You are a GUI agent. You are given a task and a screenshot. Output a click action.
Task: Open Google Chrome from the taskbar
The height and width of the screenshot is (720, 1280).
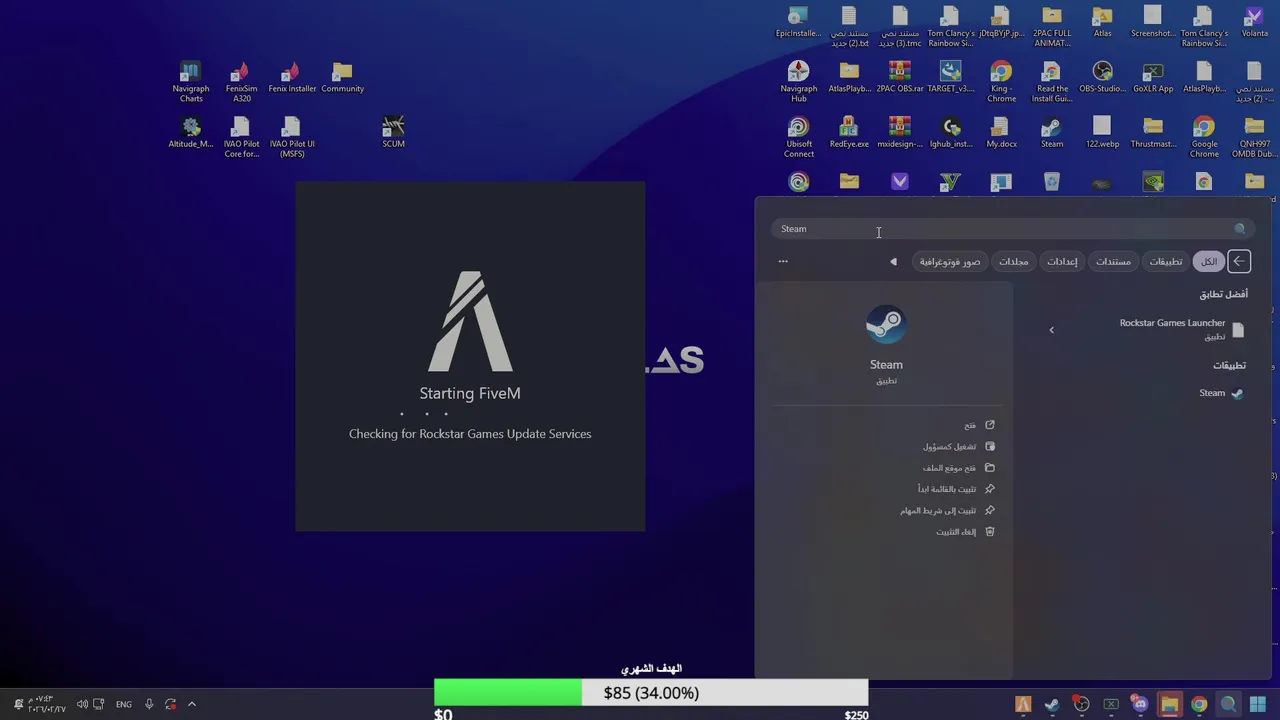tap(1199, 704)
